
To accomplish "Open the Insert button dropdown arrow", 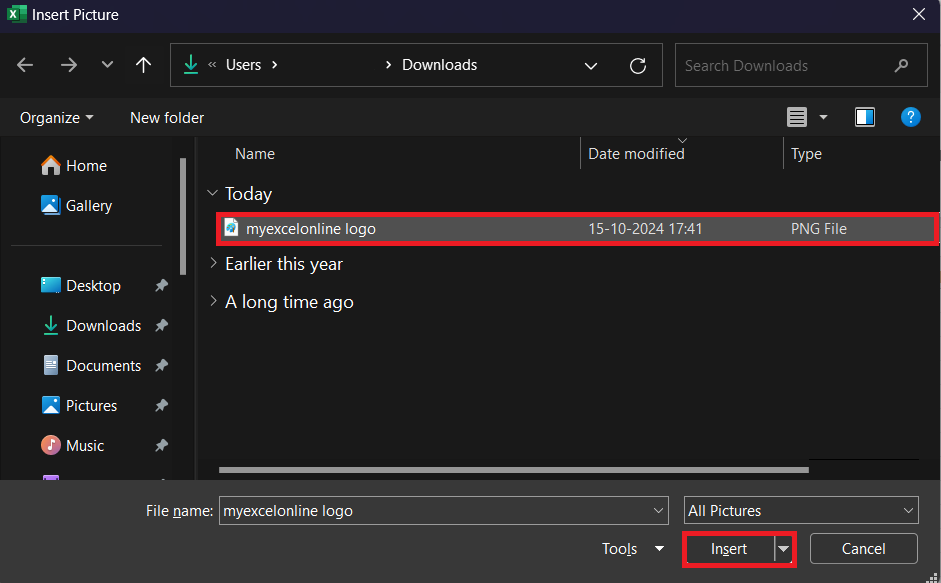I will [x=783, y=549].
